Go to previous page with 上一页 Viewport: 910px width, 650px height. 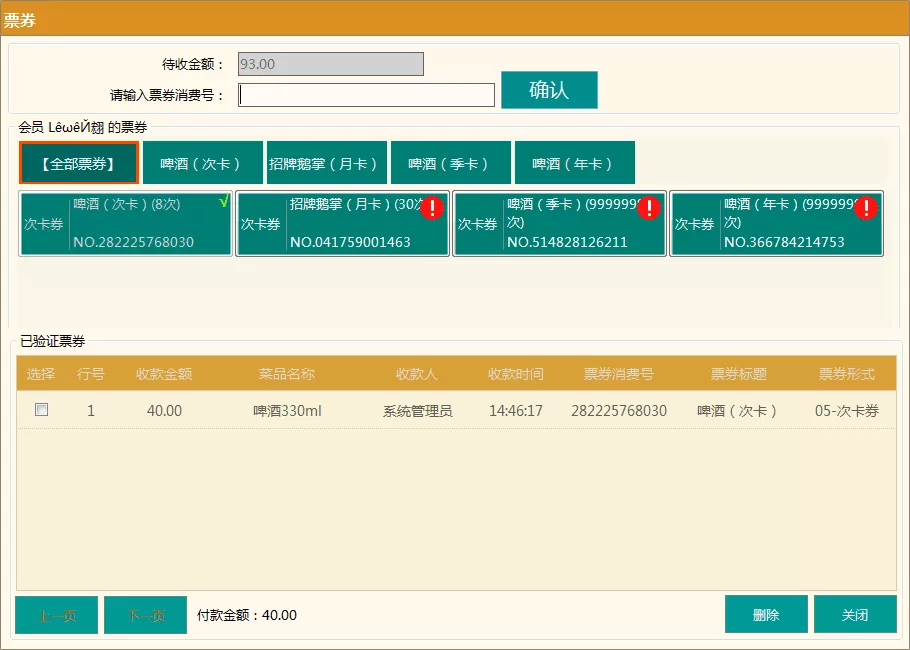click(x=56, y=615)
